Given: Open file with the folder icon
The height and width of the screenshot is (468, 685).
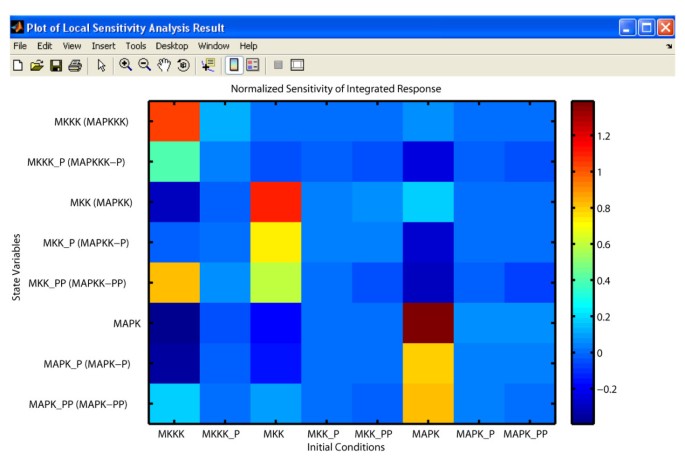Looking at the screenshot, I should [x=37, y=66].
